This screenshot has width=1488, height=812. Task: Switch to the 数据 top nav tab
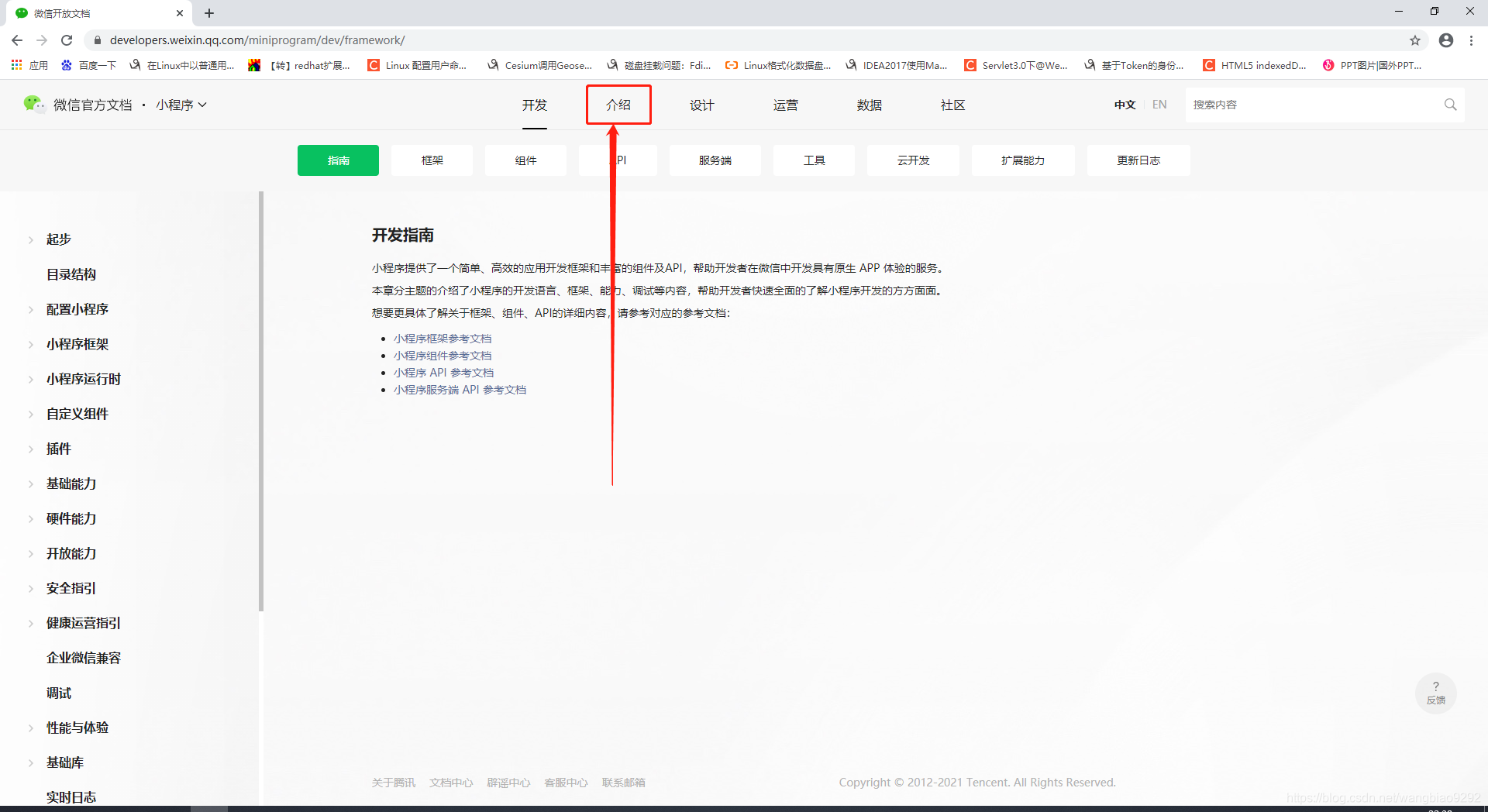(869, 105)
